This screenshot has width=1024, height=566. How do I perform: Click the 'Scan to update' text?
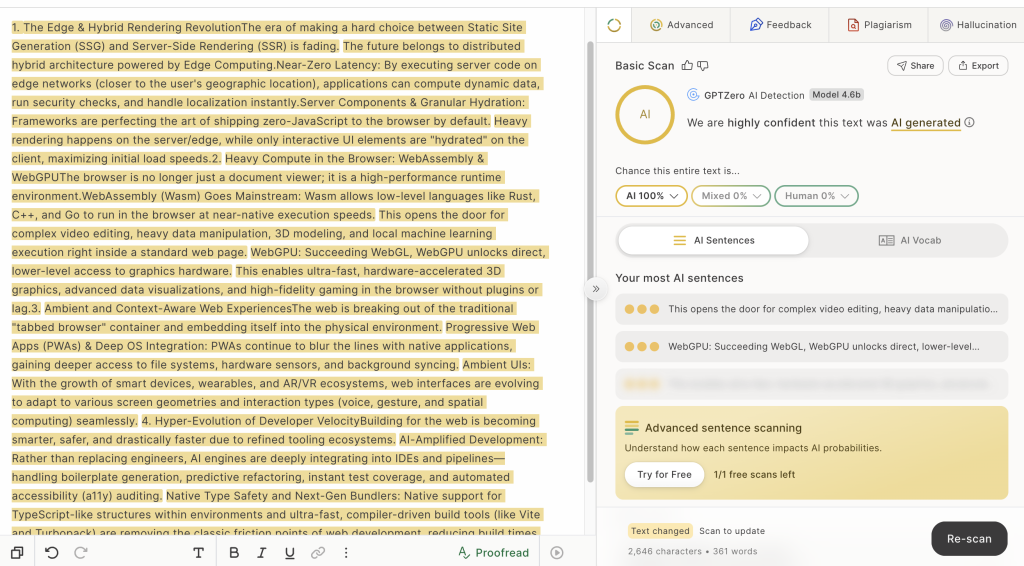[x=731, y=531]
